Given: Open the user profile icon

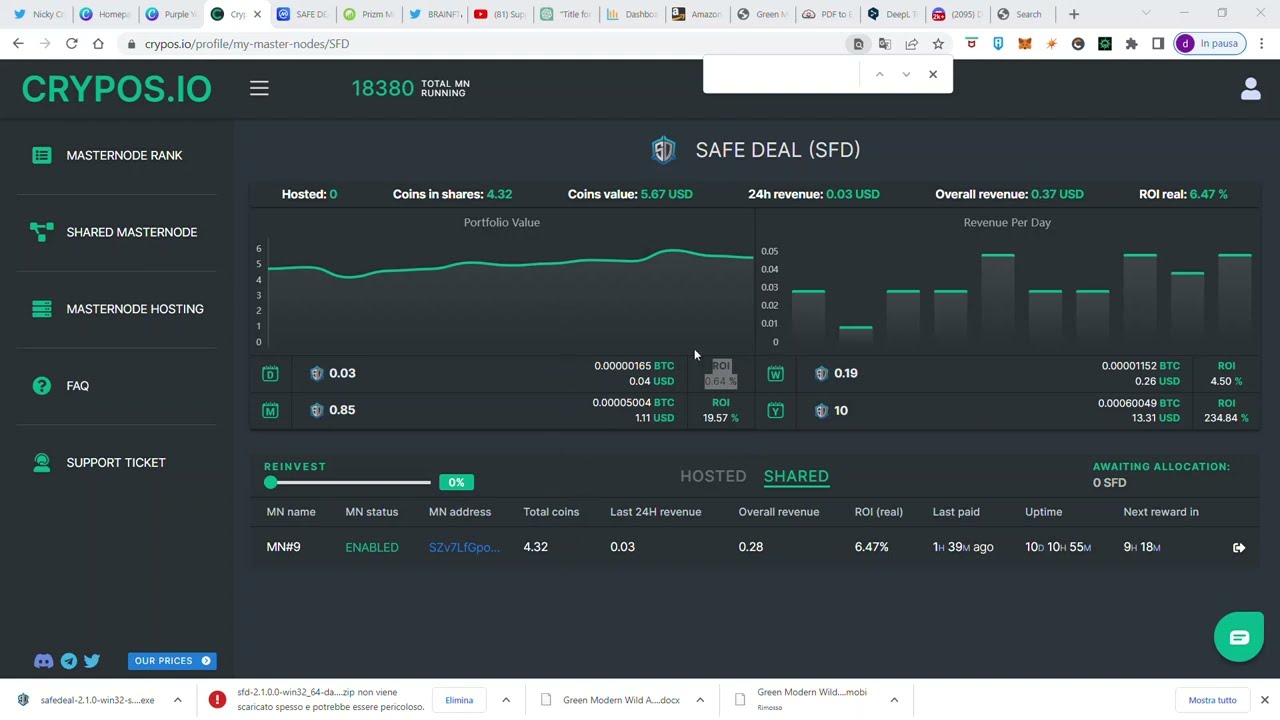Looking at the screenshot, I should point(1250,89).
